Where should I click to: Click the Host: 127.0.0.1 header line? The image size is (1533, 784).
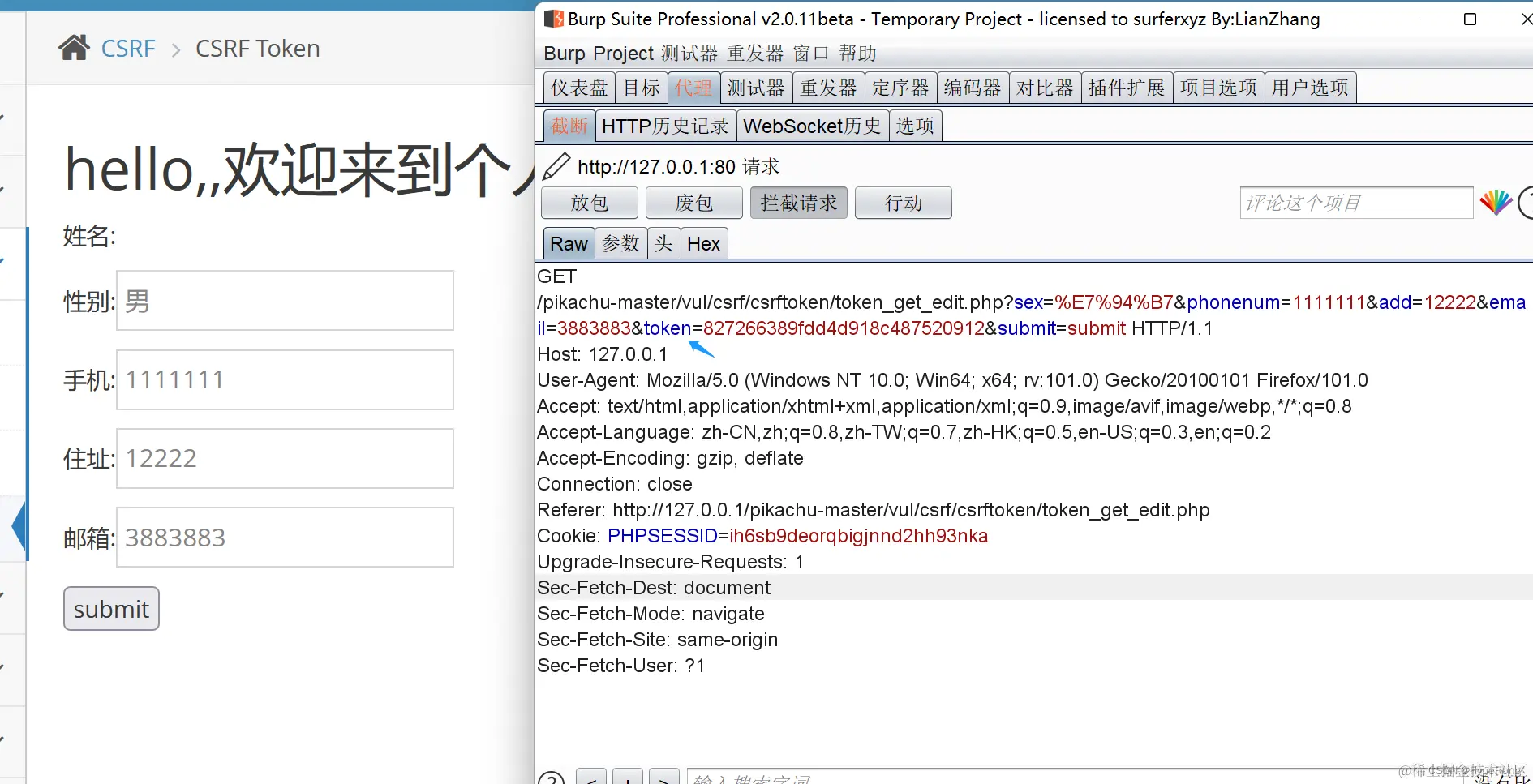pos(603,354)
